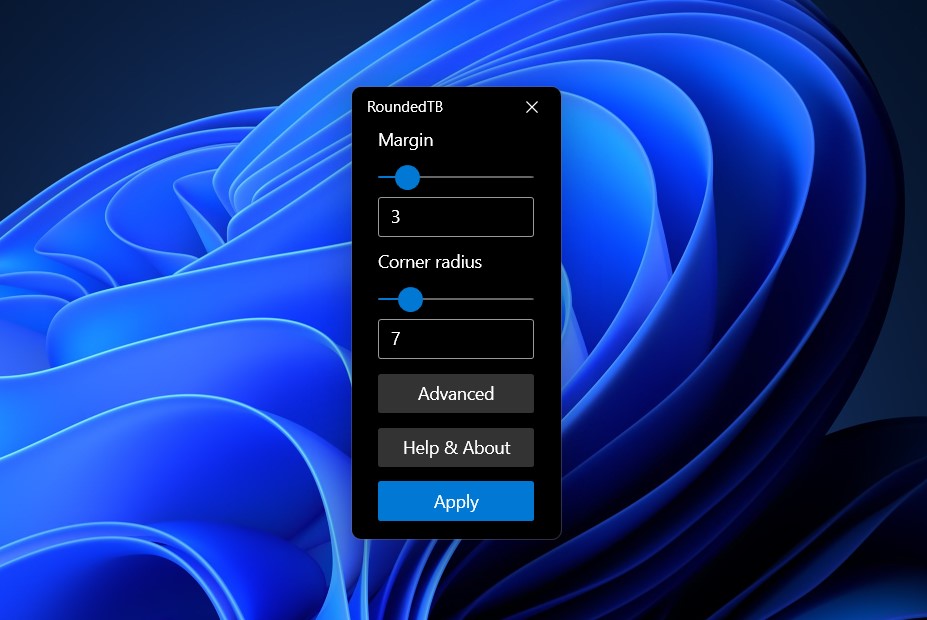Click the Corner radius label
The width and height of the screenshot is (927, 620).
pos(430,262)
